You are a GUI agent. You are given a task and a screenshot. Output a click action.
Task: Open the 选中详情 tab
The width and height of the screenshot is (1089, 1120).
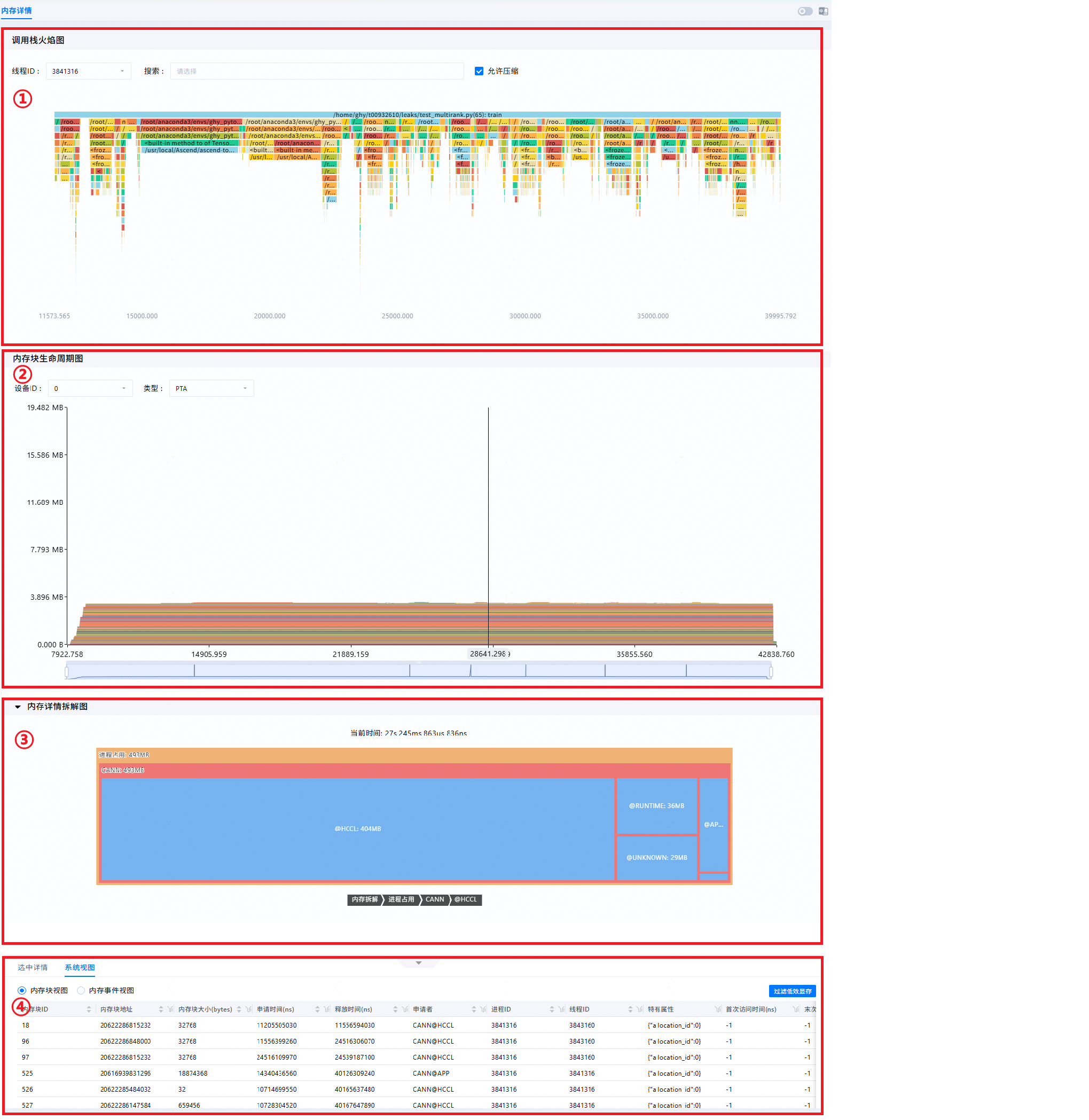point(33,967)
